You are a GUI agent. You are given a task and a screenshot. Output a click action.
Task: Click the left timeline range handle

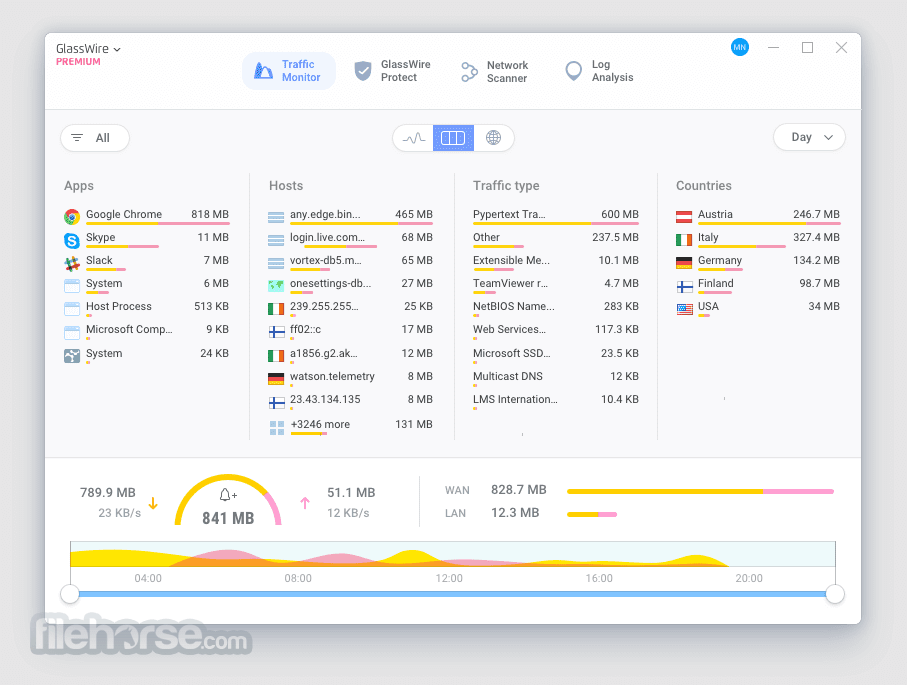[x=70, y=594]
